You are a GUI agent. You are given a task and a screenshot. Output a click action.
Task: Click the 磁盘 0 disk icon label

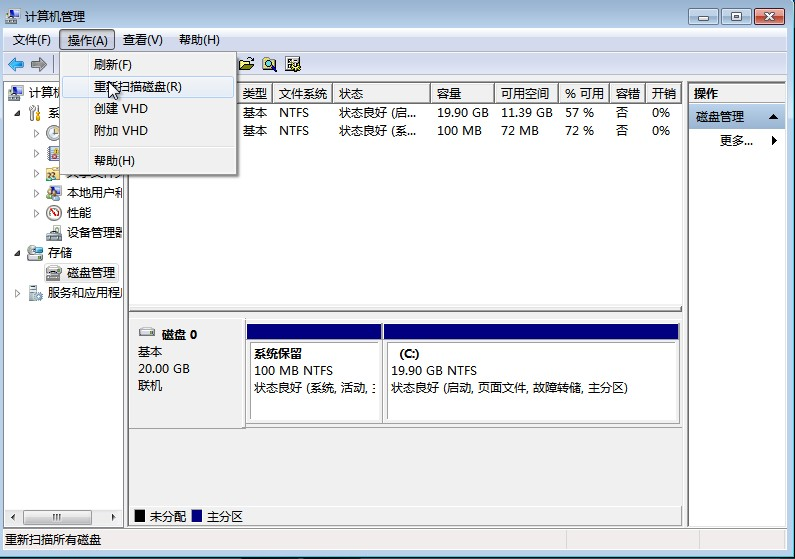[x=179, y=334]
